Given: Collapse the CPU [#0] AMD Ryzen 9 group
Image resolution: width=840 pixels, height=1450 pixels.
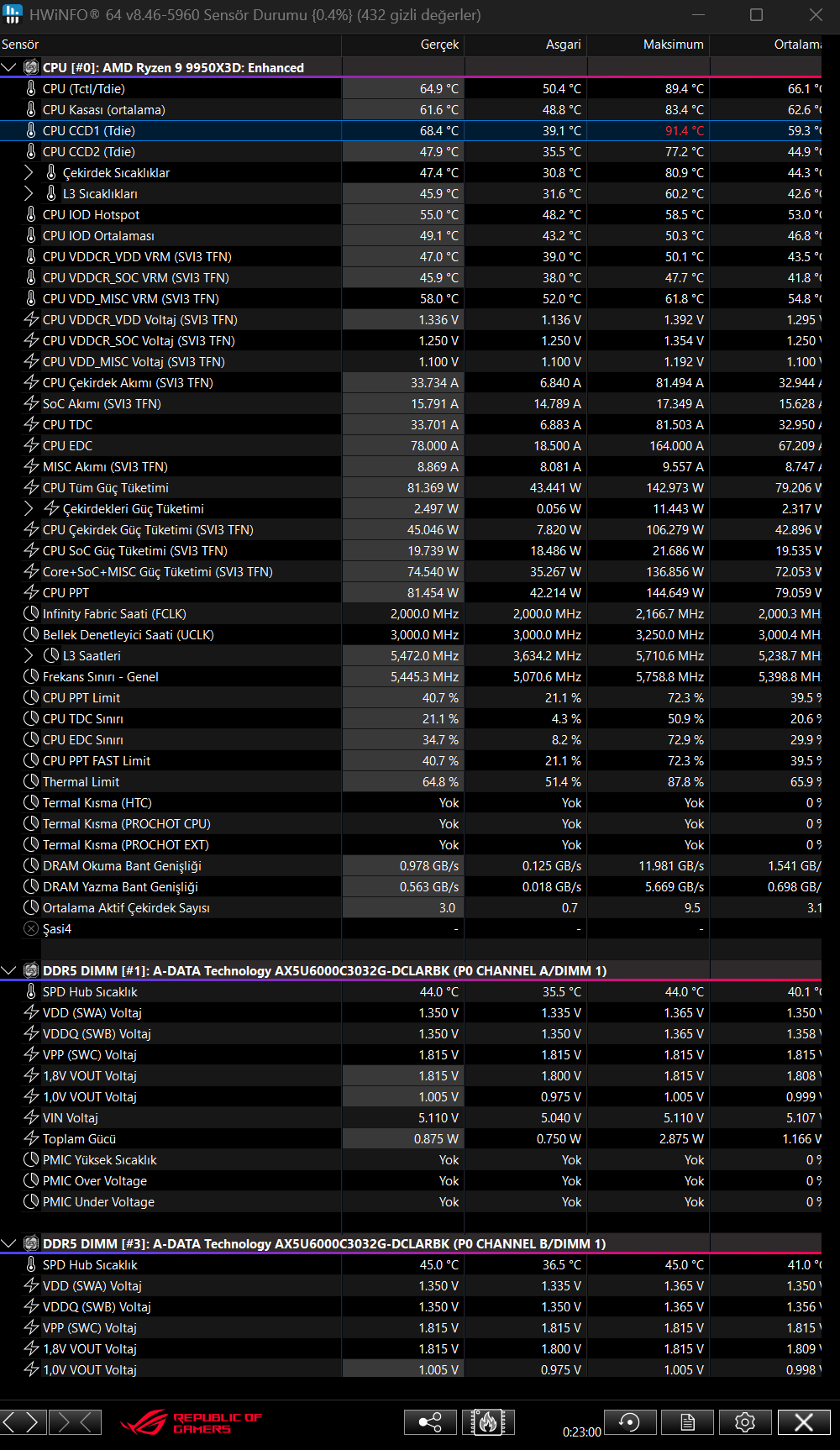Looking at the screenshot, I should 9,67.
